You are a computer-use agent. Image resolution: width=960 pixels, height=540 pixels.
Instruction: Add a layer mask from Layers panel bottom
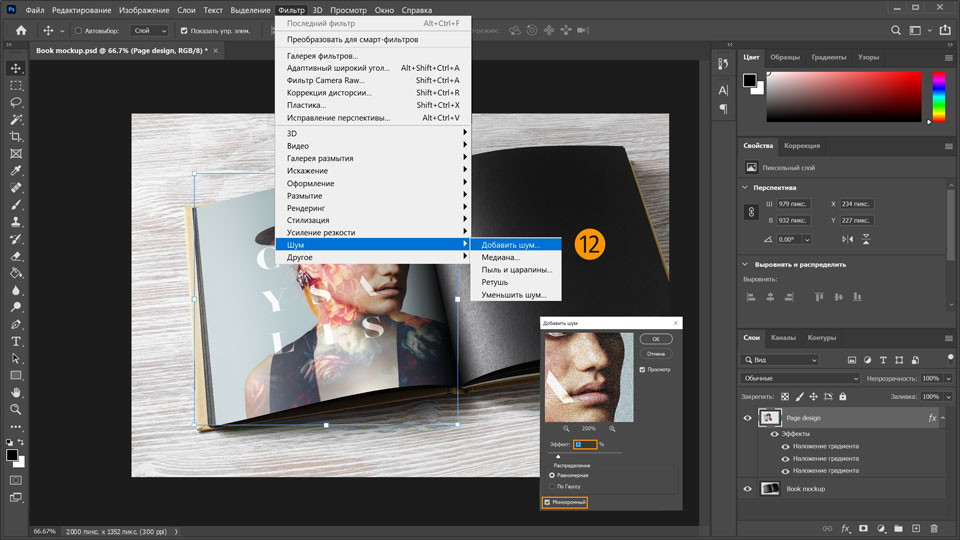[x=863, y=528]
